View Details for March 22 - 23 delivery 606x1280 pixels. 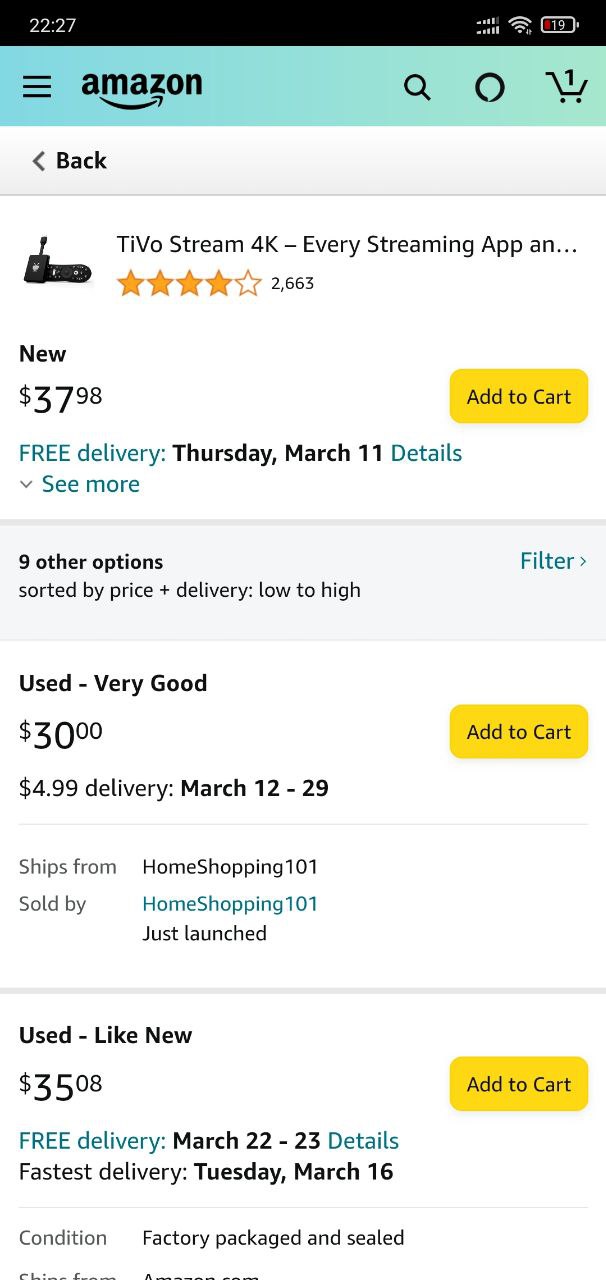point(363,1141)
